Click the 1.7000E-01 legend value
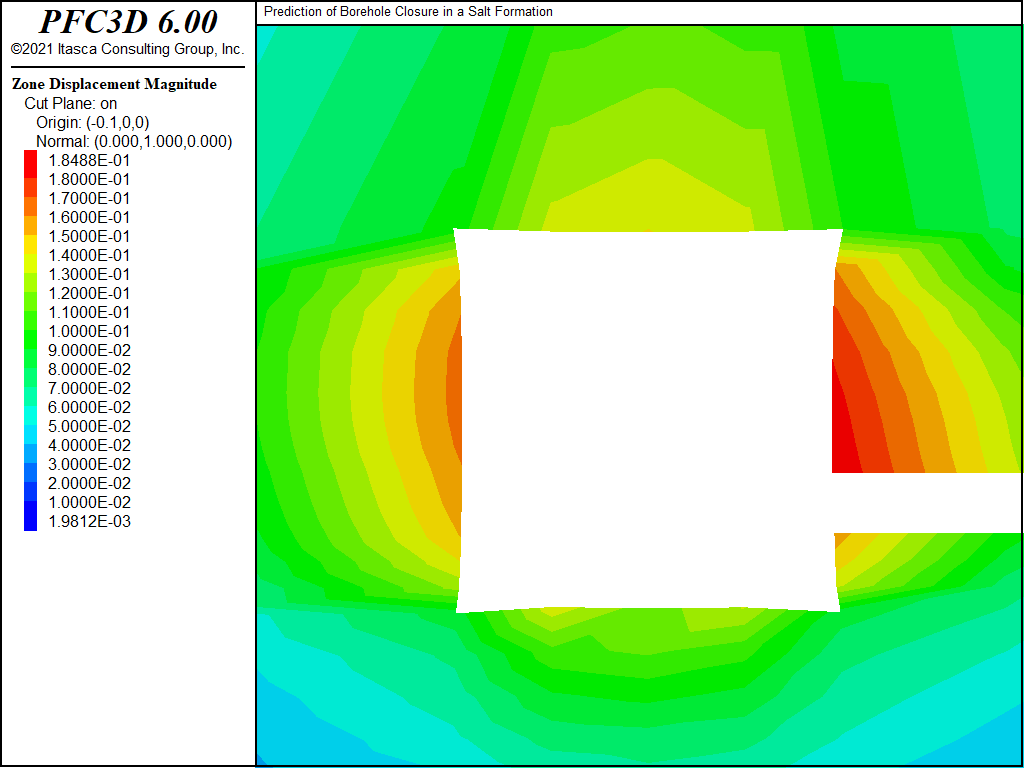 click(x=89, y=199)
